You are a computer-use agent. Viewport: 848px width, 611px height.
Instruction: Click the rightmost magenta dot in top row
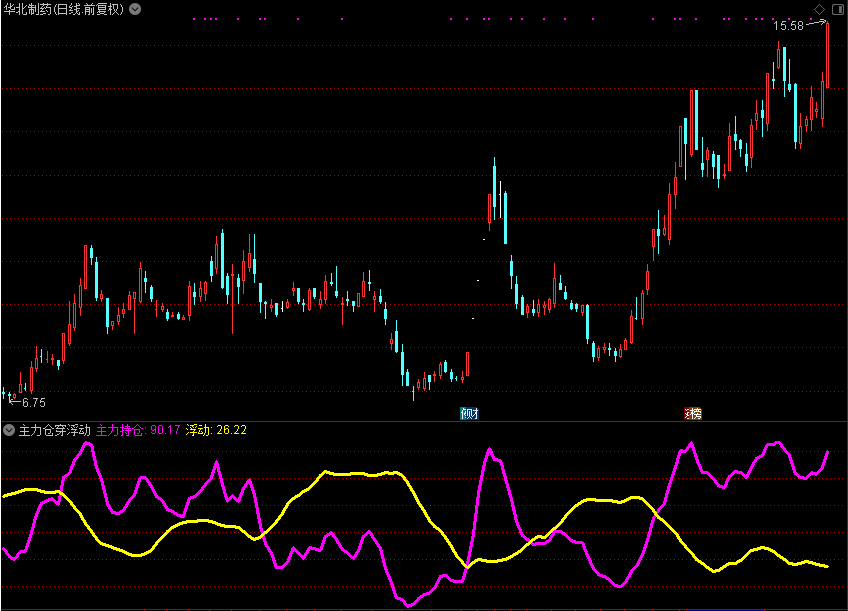pyautogui.click(x=809, y=19)
